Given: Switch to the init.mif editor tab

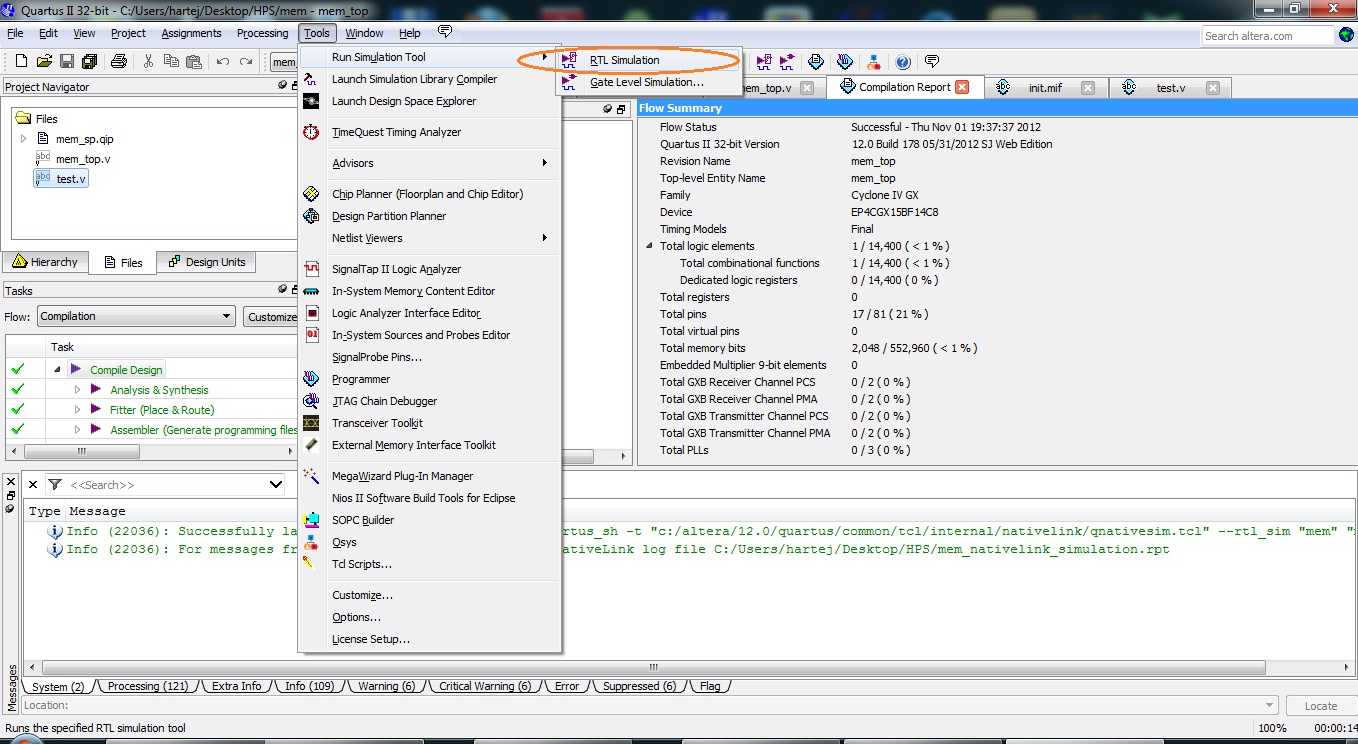Looking at the screenshot, I should point(1046,88).
